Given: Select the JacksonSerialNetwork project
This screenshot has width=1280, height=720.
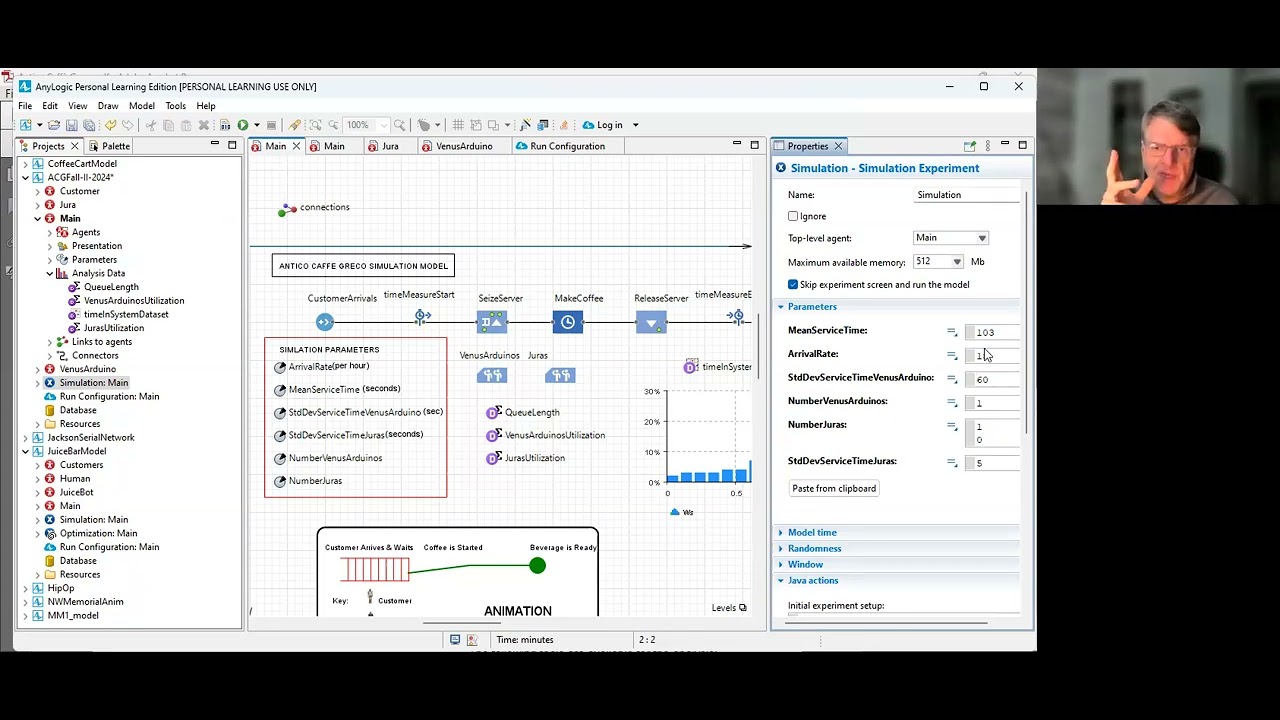Looking at the screenshot, I should tap(90, 438).
